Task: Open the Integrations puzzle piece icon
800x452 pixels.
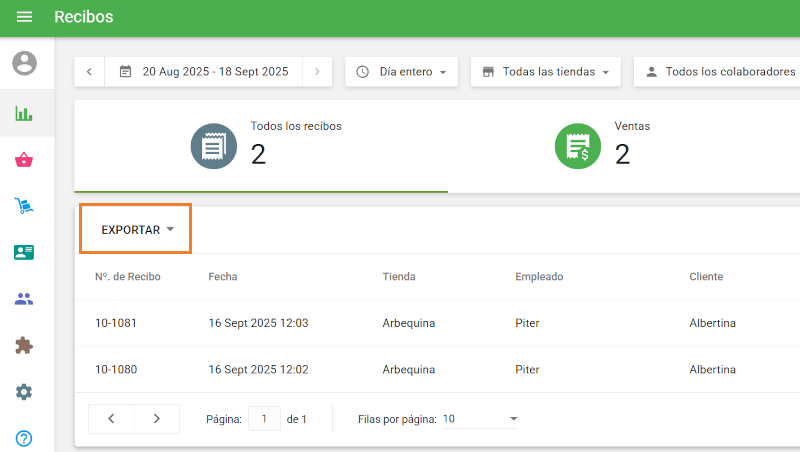Action: point(24,345)
